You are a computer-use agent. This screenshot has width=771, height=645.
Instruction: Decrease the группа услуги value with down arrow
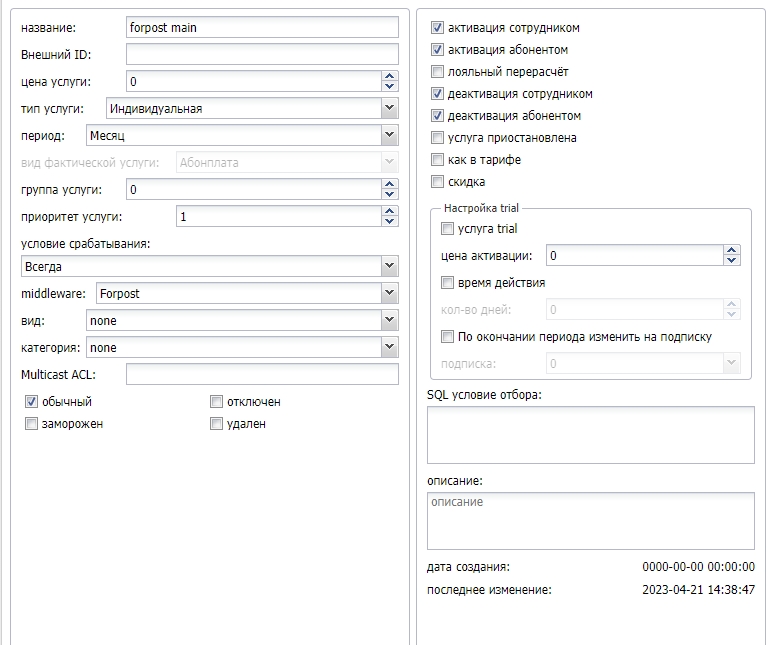tap(389, 194)
